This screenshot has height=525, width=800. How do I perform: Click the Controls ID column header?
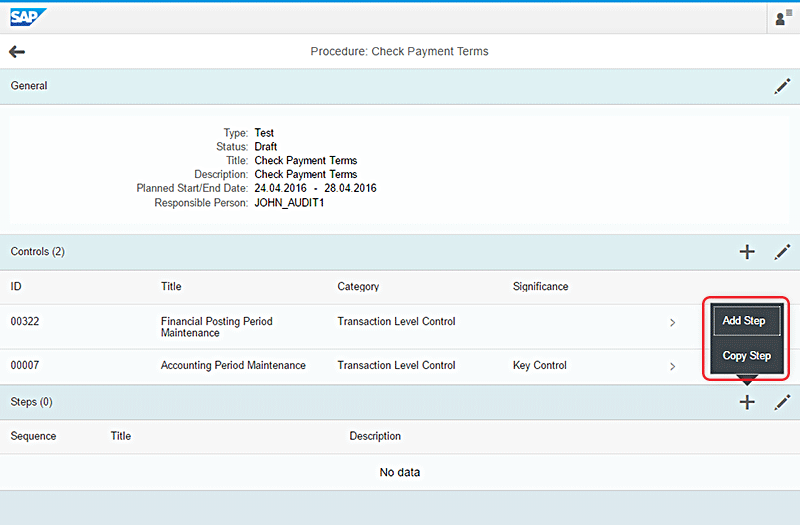coord(16,287)
